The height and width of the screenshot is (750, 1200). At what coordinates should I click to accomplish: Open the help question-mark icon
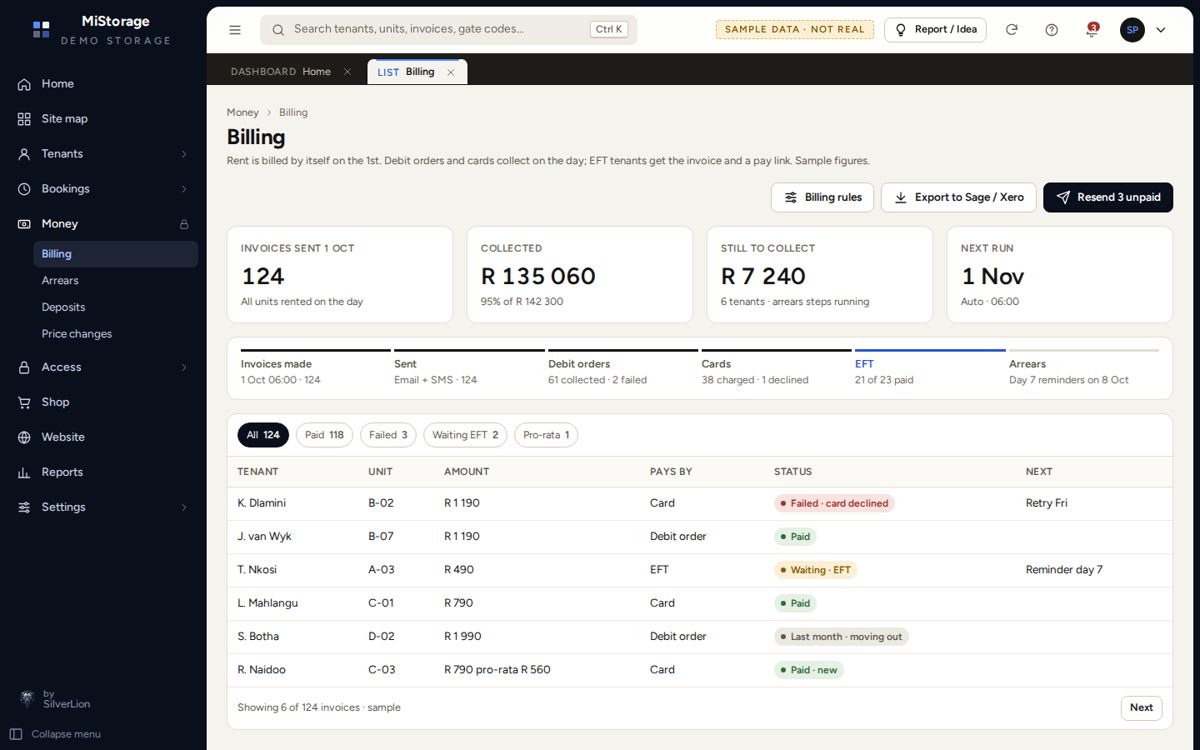point(1051,30)
